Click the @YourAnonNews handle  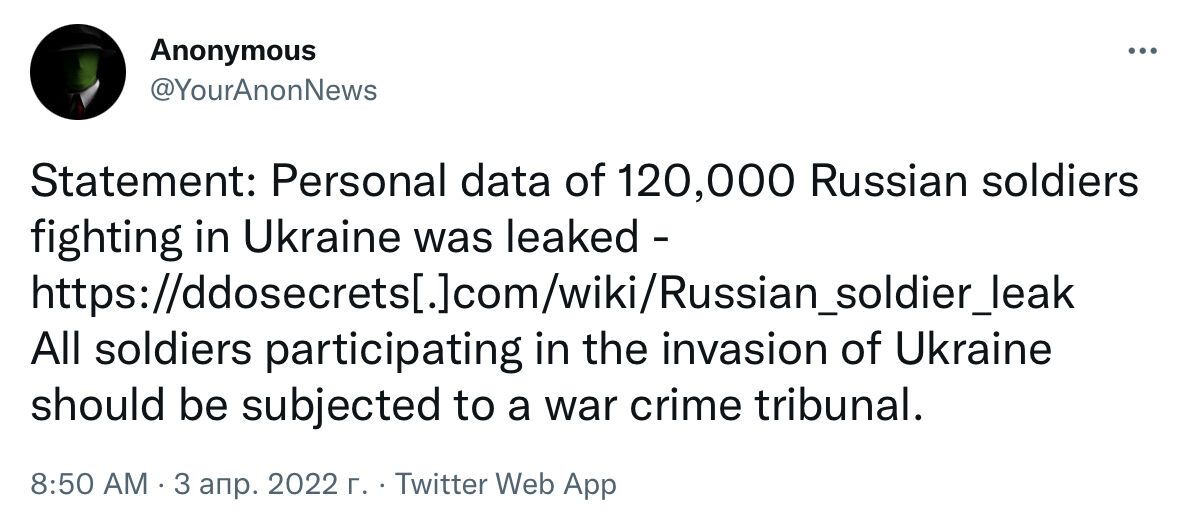tap(263, 90)
